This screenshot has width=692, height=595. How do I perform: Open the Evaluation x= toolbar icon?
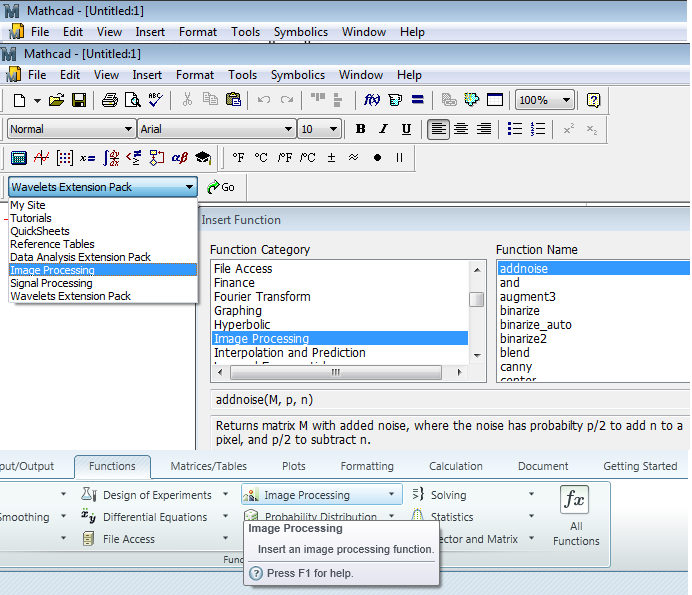87,158
